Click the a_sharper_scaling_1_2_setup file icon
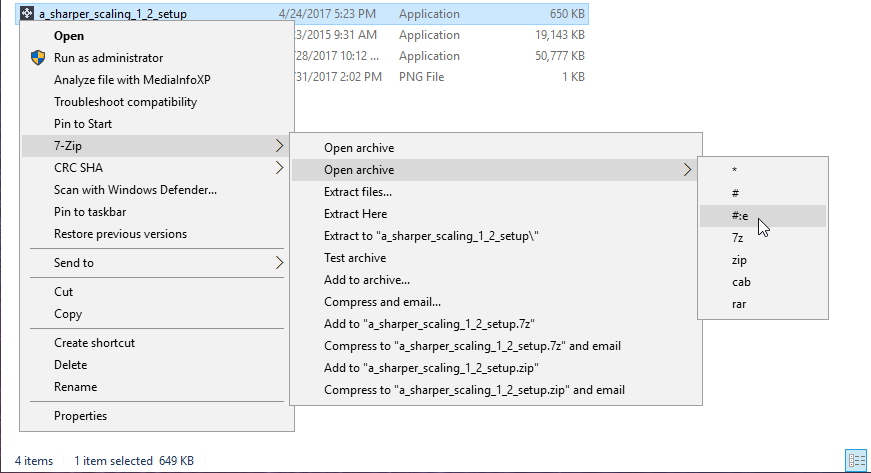This screenshot has height=473, width=871. (x=27, y=13)
